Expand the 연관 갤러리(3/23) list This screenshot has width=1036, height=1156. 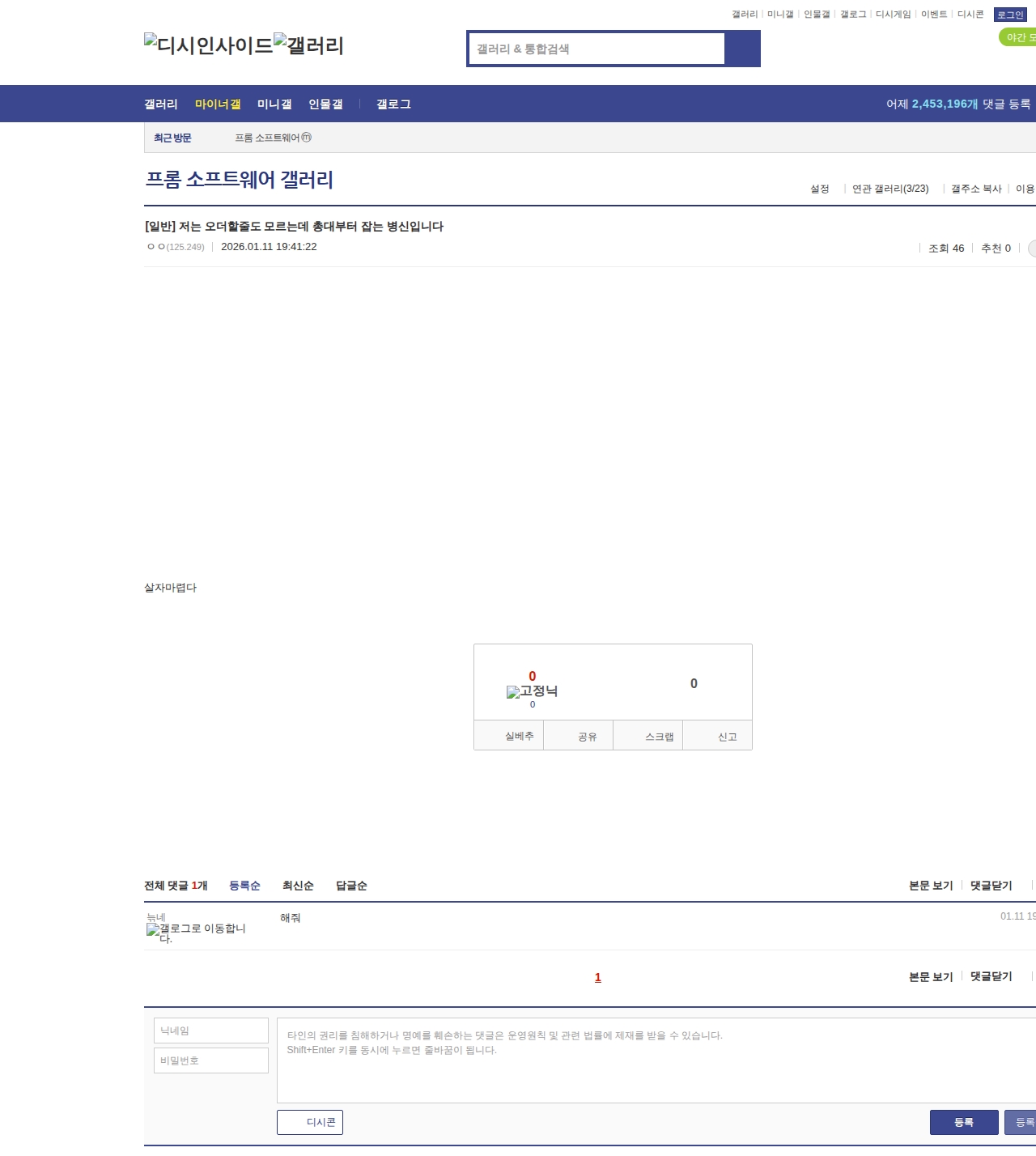click(x=890, y=189)
